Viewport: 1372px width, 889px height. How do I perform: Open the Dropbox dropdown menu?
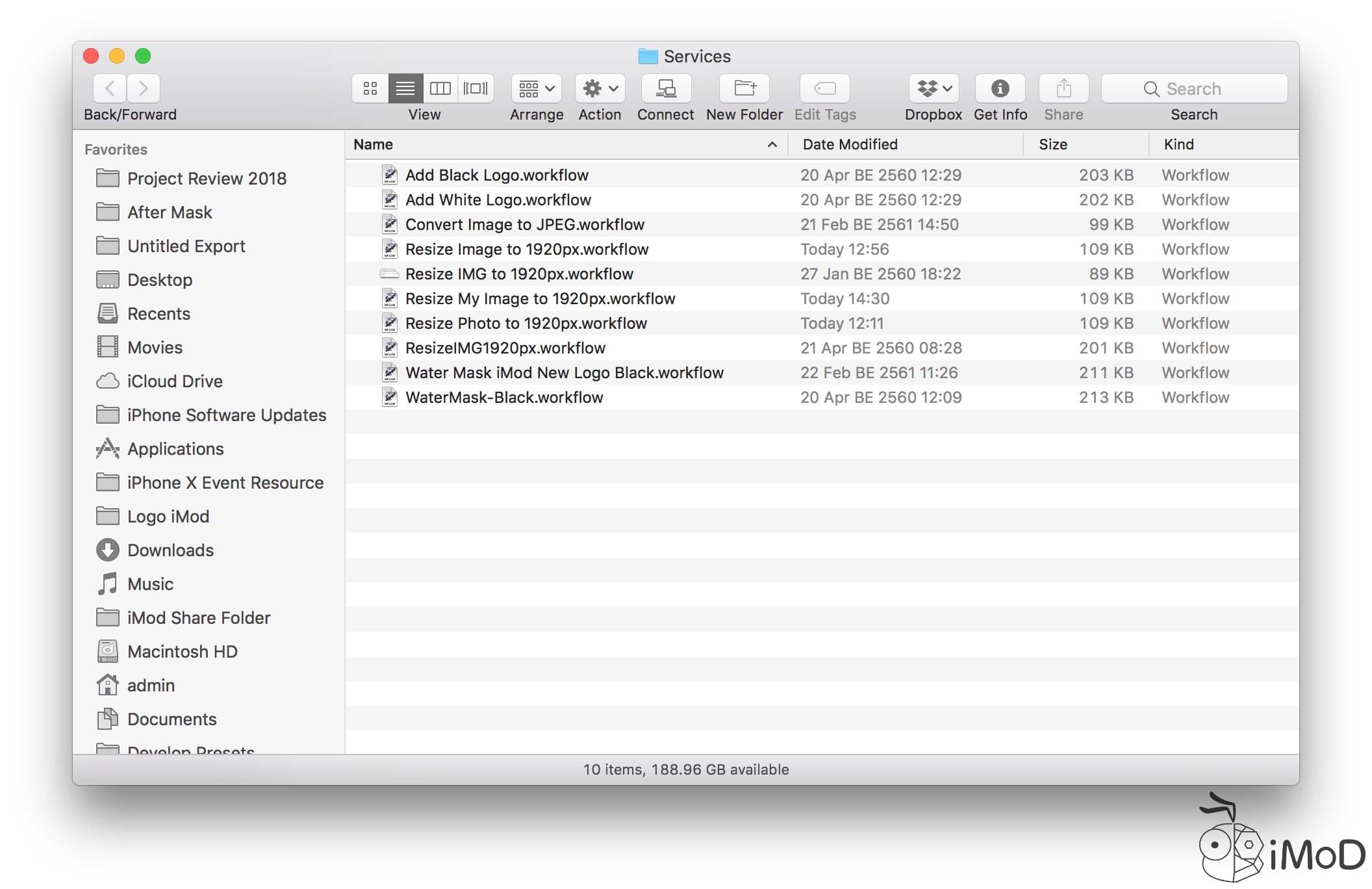(933, 88)
